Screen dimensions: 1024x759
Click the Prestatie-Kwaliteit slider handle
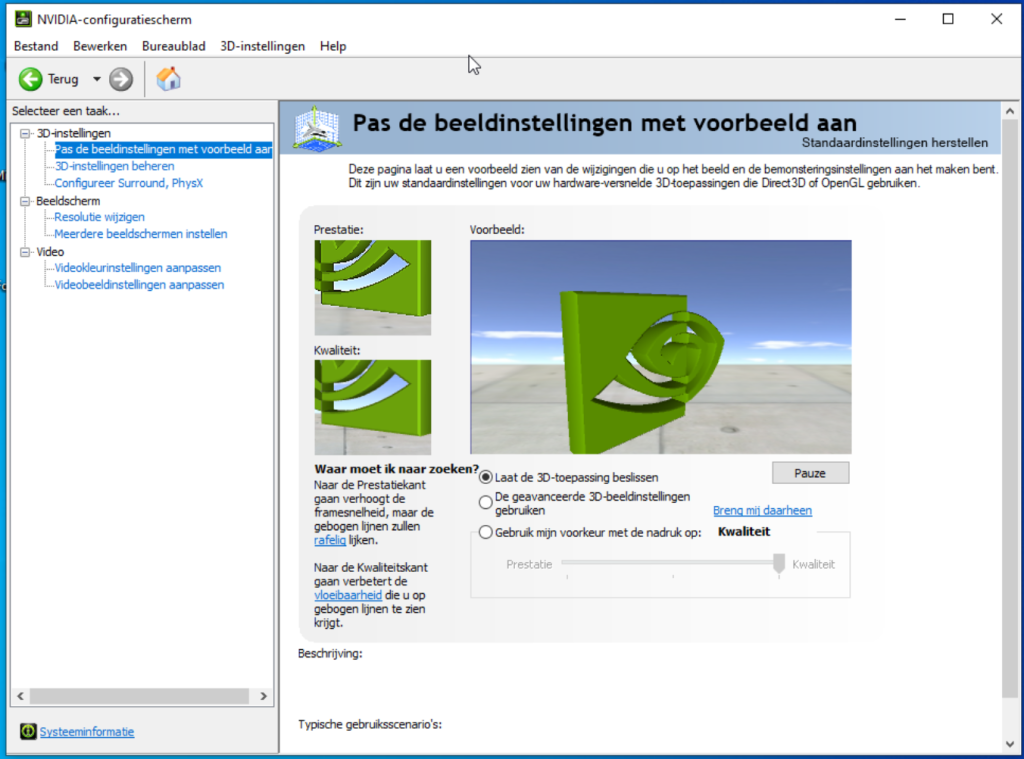pyautogui.click(x=779, y=564)
